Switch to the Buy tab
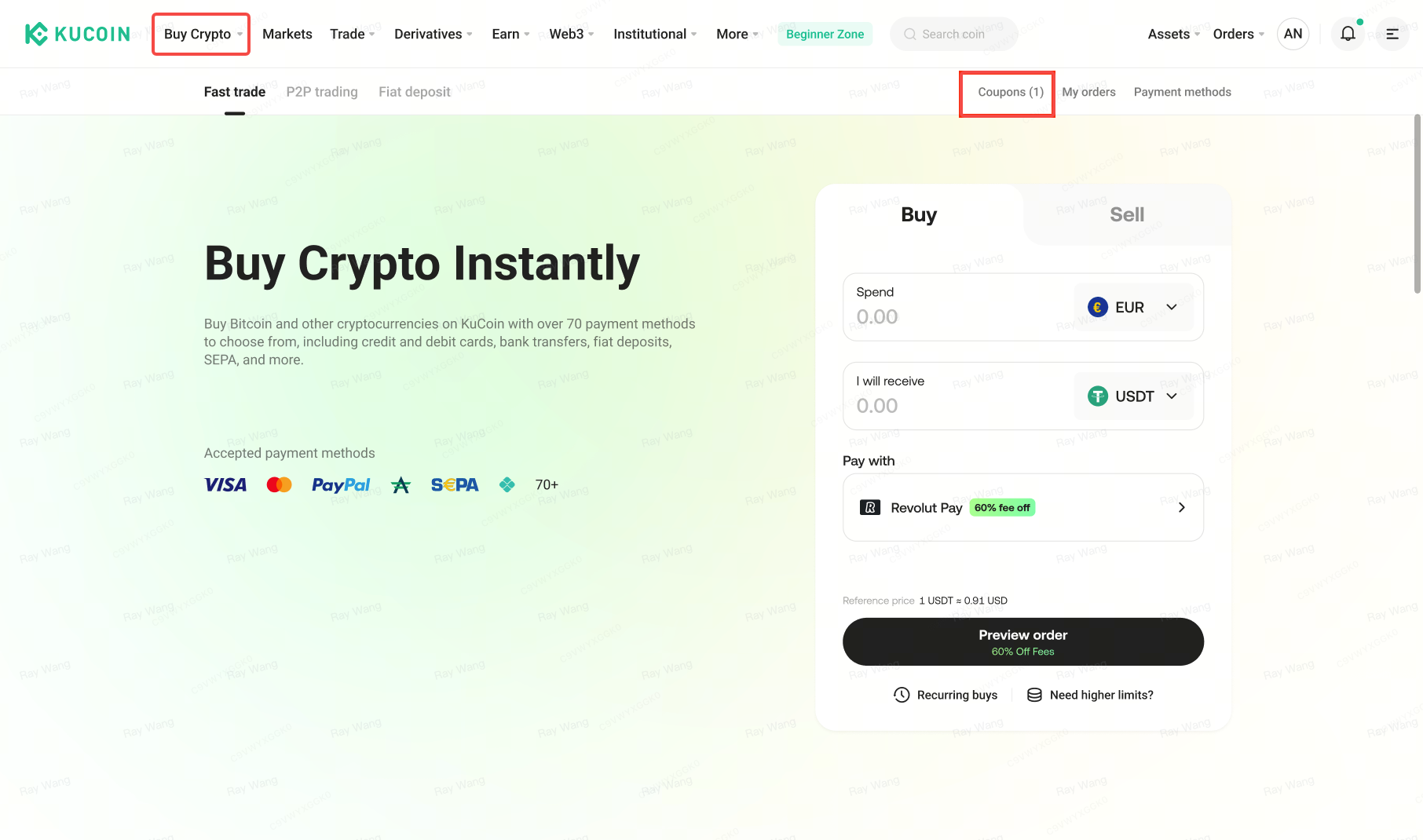Viewport: 1423px width, 840px height. pyautogui.click(x=919, y=214)
